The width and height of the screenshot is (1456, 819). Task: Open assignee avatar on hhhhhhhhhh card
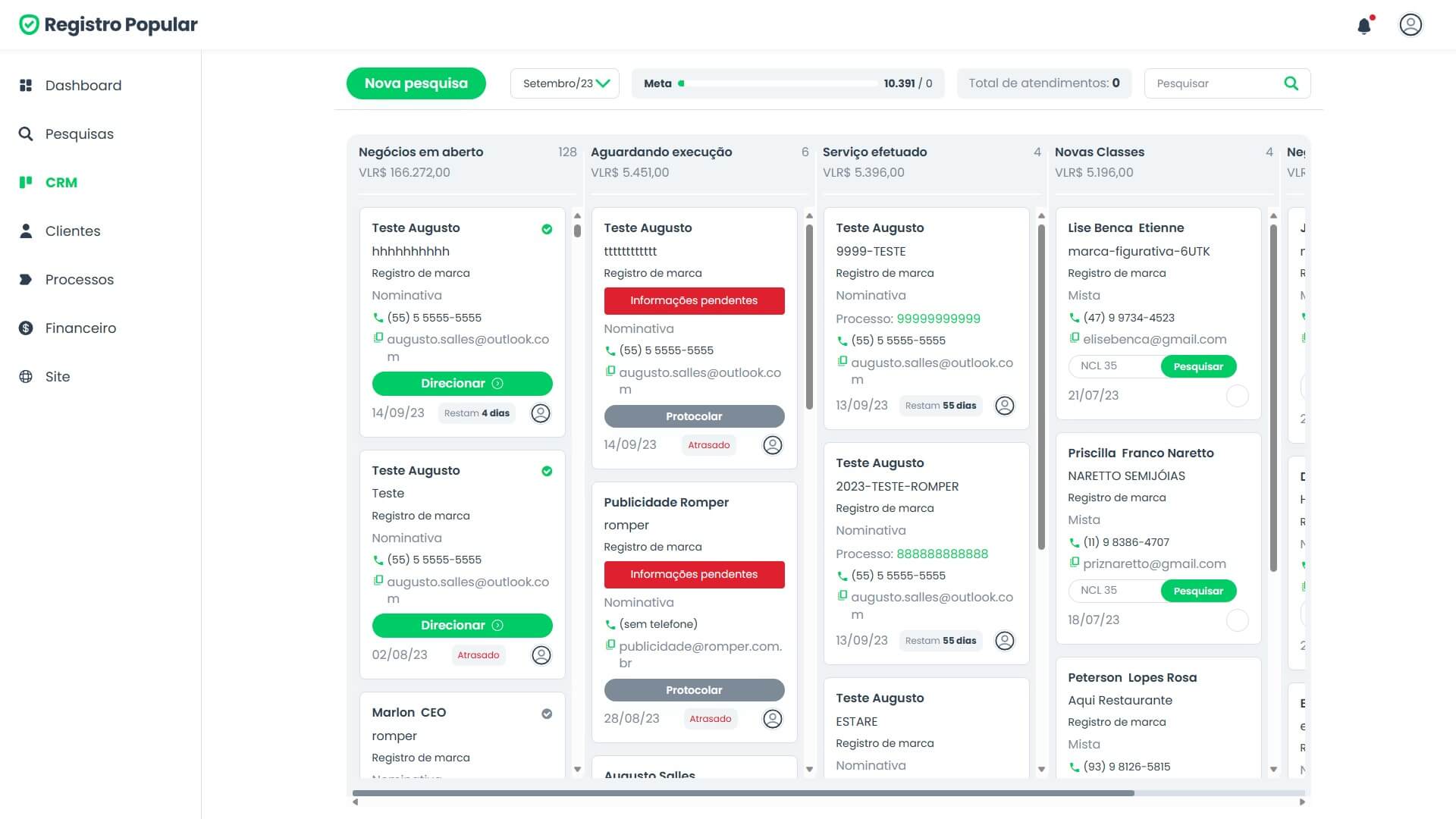[x=541, y=413]
